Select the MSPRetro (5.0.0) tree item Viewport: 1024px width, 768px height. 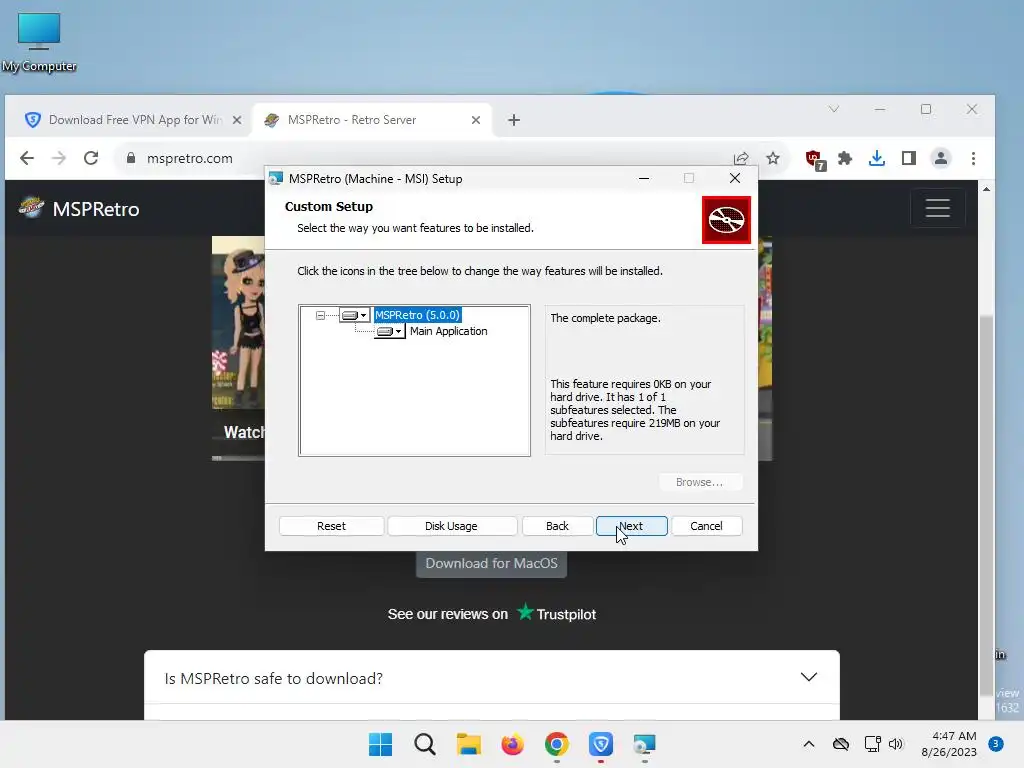pyautogui.click(x=417, y=315)
